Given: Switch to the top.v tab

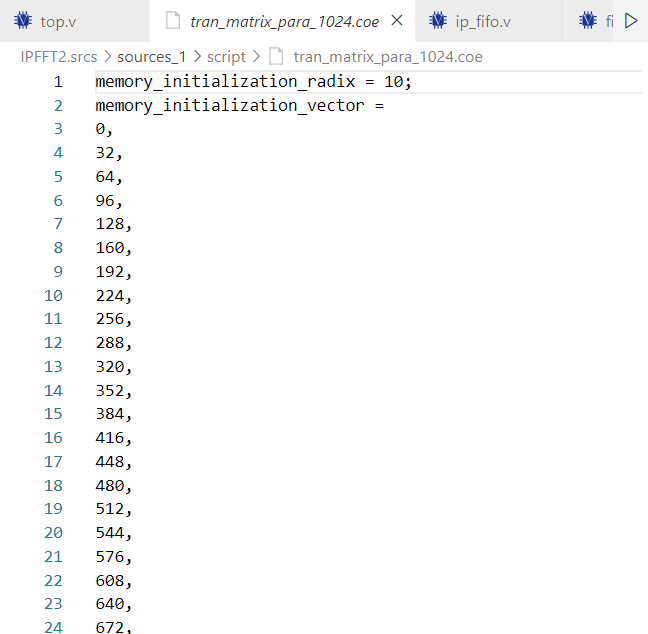Looking at the screenshot, I should 74,21.
